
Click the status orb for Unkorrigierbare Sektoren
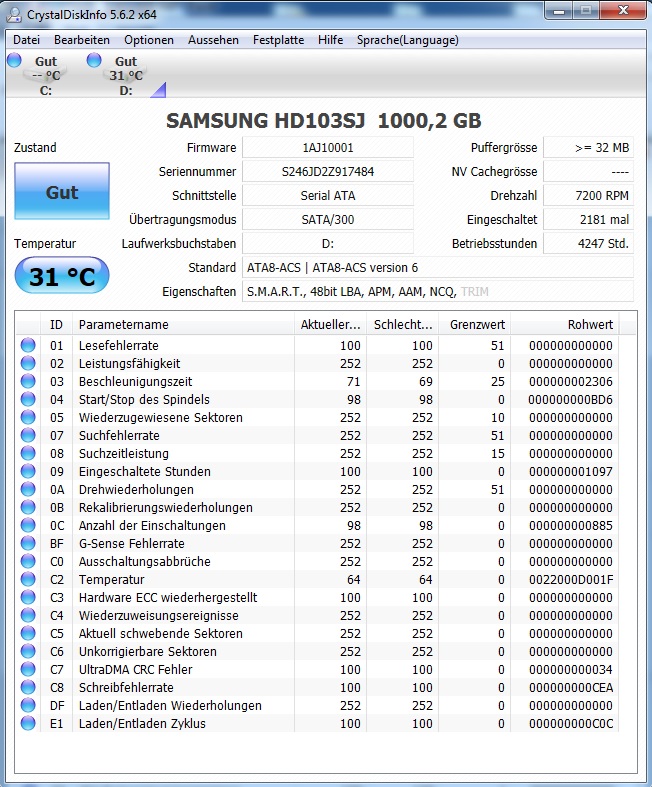pyautogui.click(x=28, y=651)
